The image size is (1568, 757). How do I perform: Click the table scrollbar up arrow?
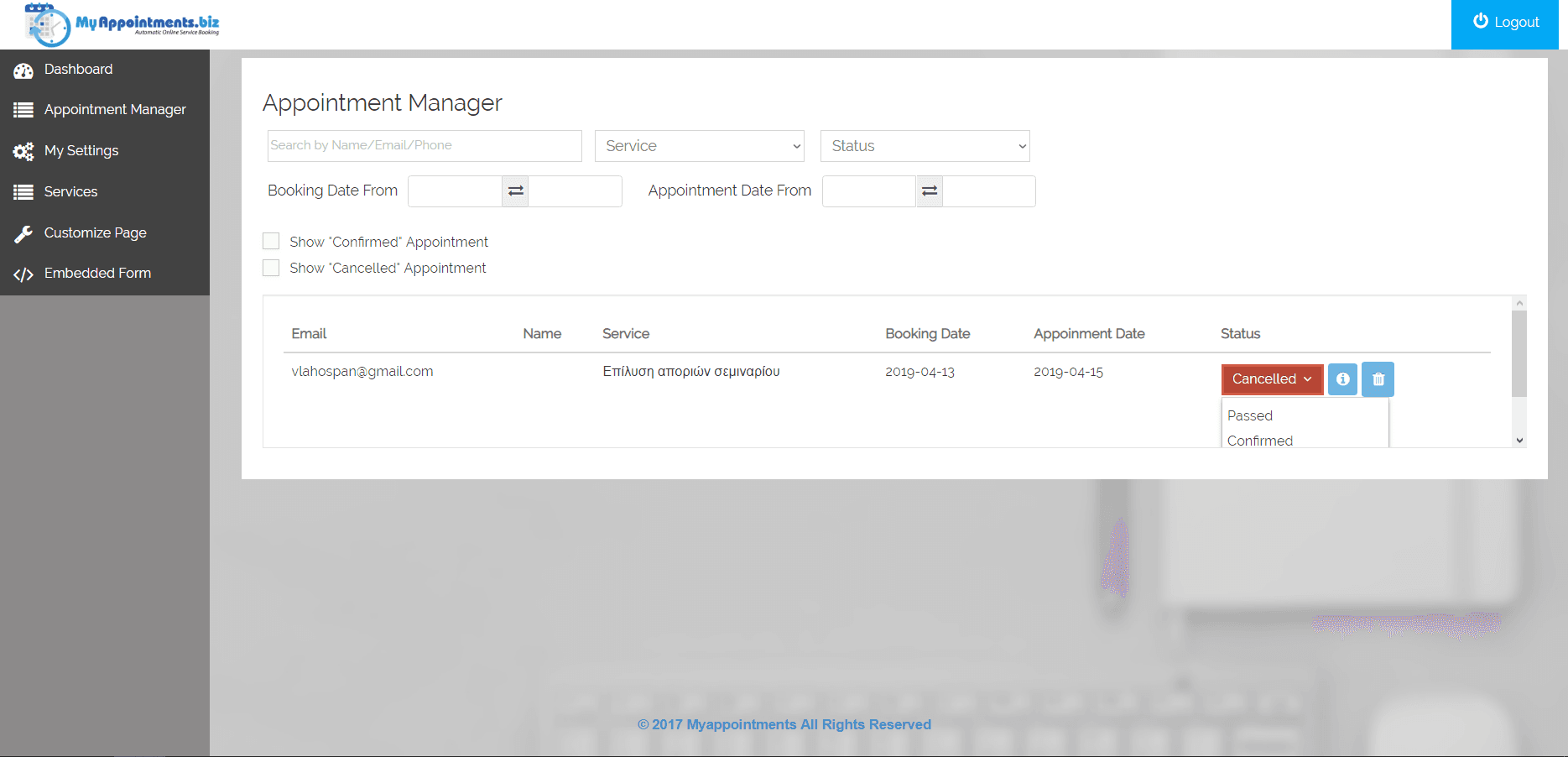[x=1519, y=303]
